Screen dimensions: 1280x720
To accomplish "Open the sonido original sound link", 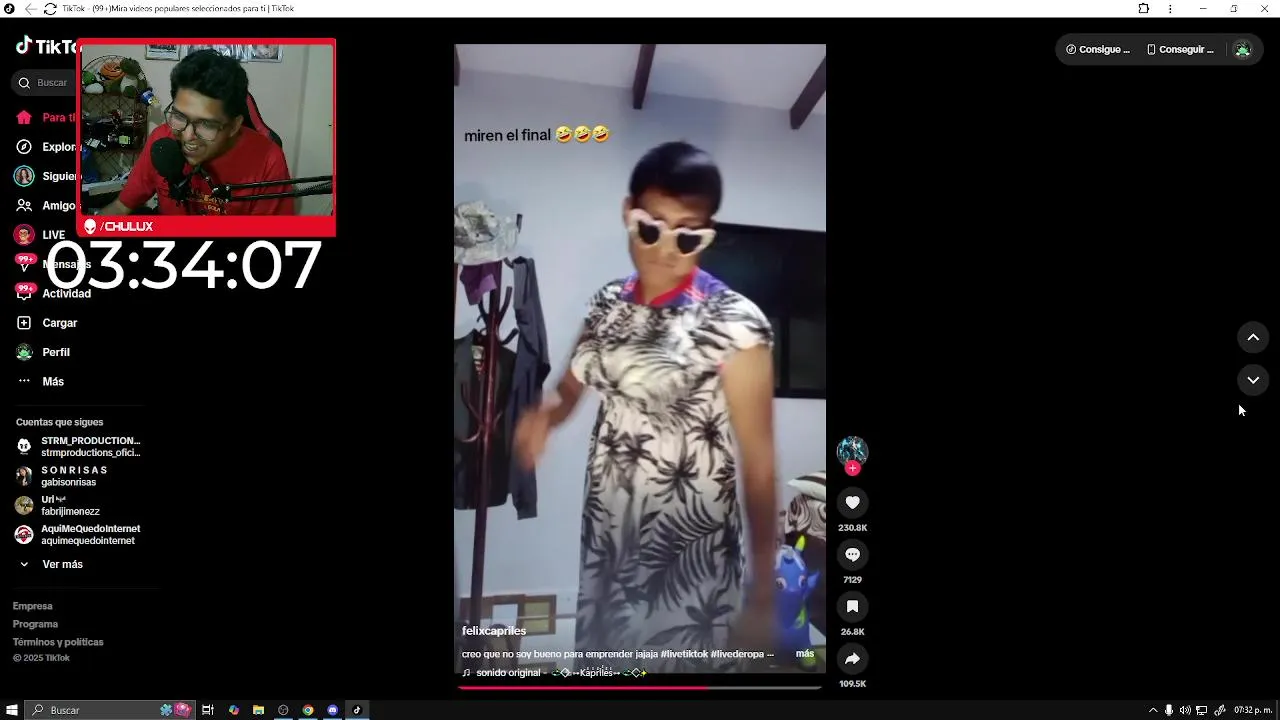I will click(x=555, y=673).
